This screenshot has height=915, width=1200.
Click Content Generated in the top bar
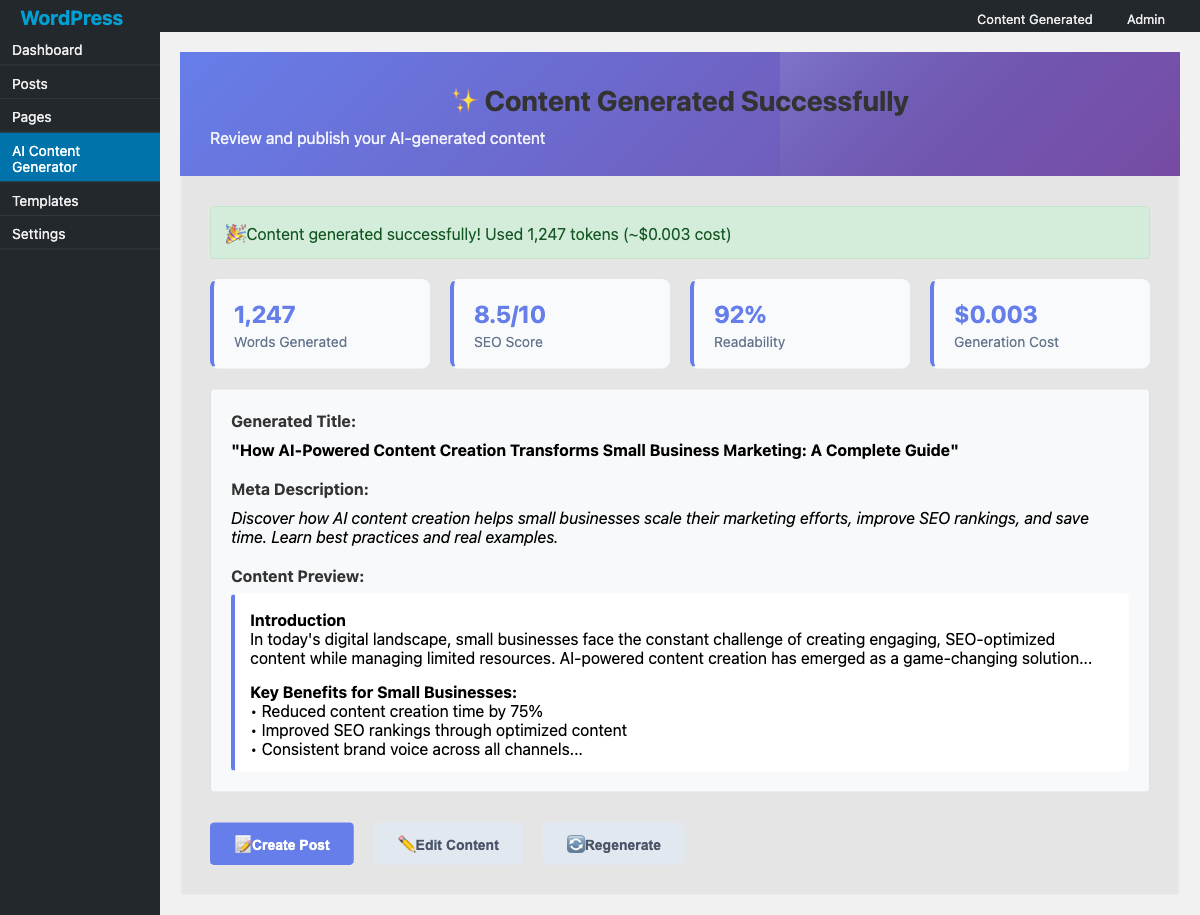click(x=1034, y=19)
